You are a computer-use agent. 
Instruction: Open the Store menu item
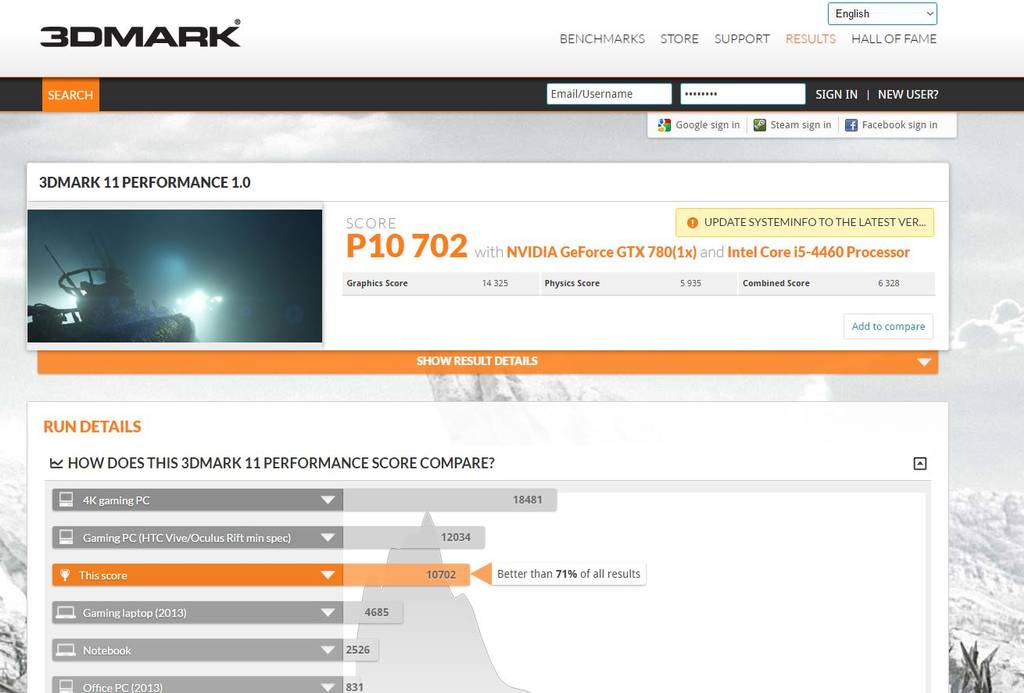[679, 39]
